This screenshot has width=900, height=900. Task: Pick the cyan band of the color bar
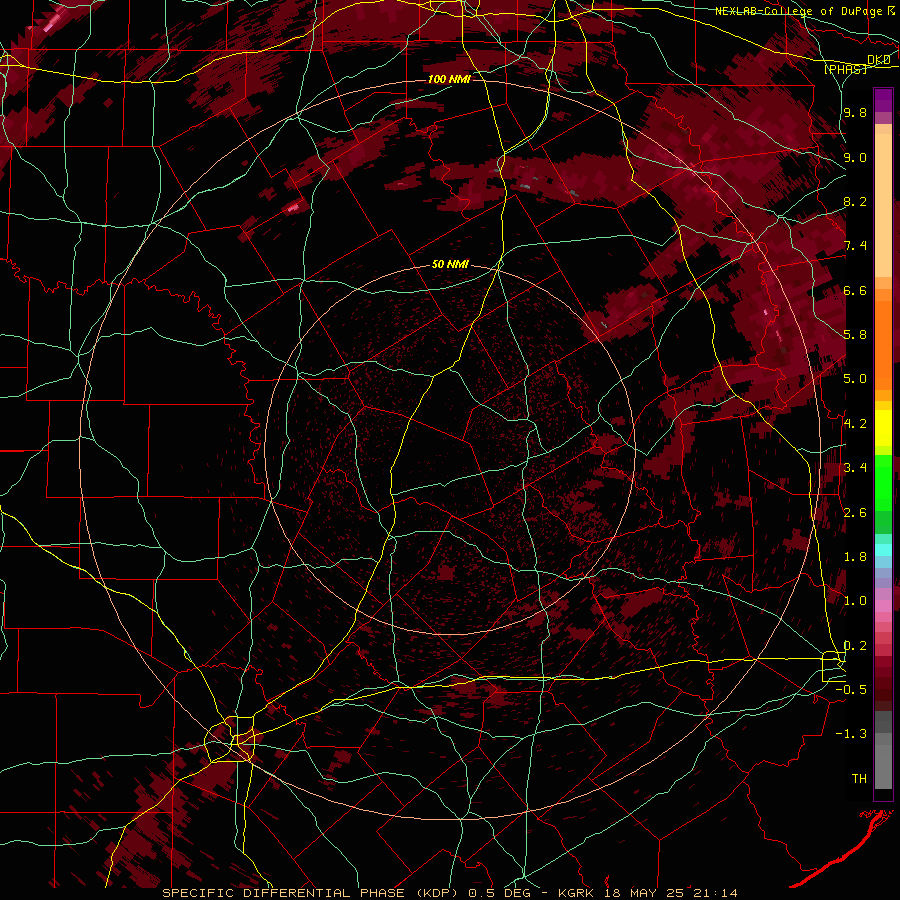[x=883, y=550]
